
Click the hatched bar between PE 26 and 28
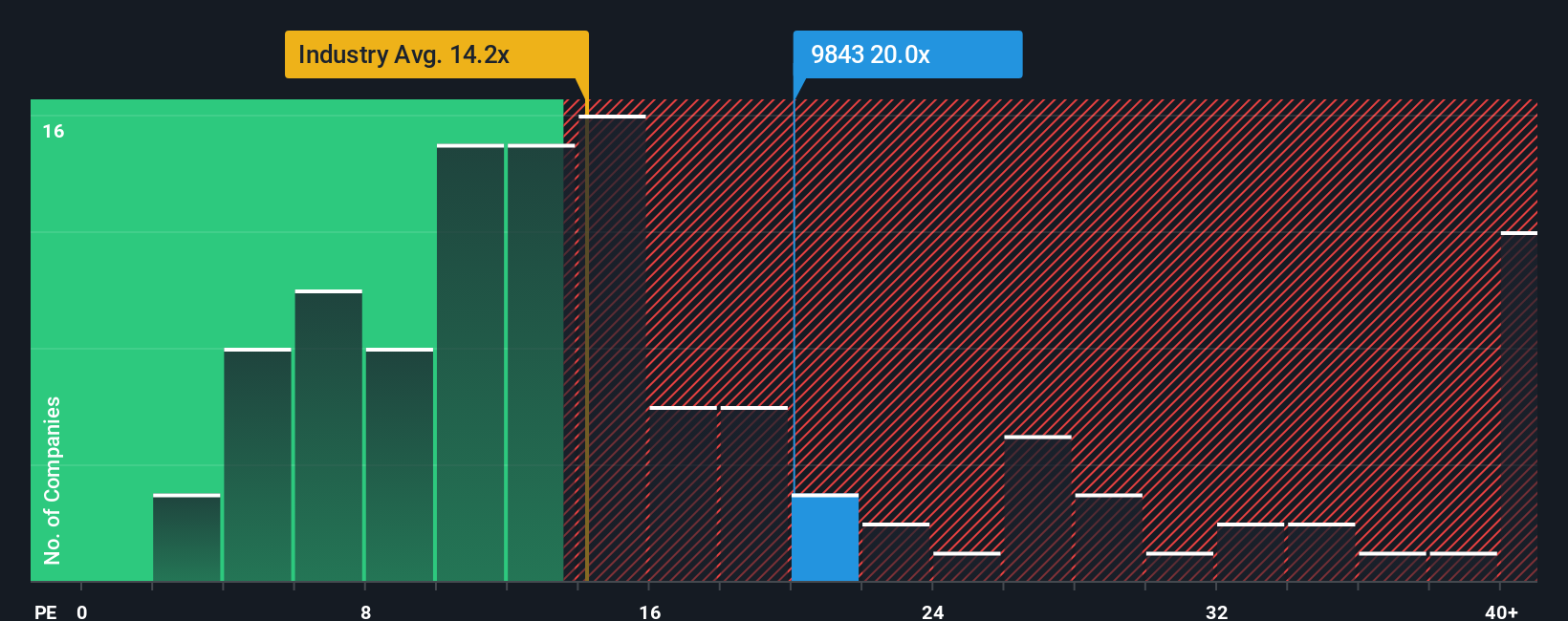1037,508
